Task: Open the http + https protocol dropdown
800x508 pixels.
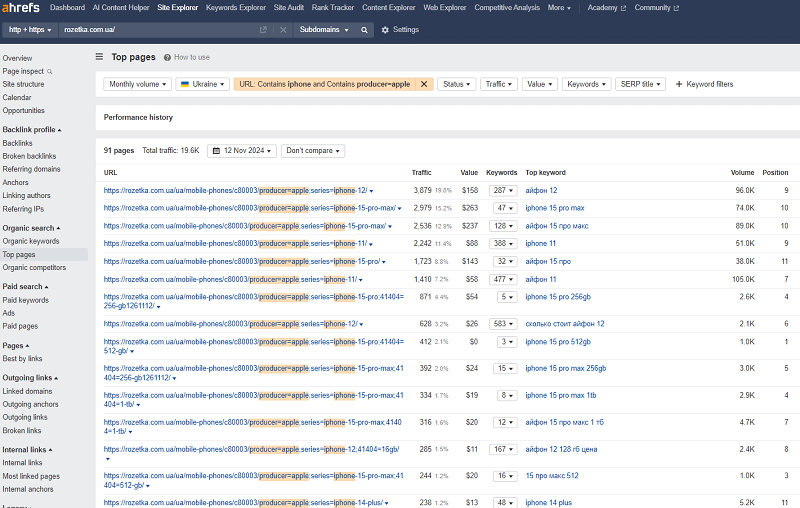Action: tap(30, 30)
